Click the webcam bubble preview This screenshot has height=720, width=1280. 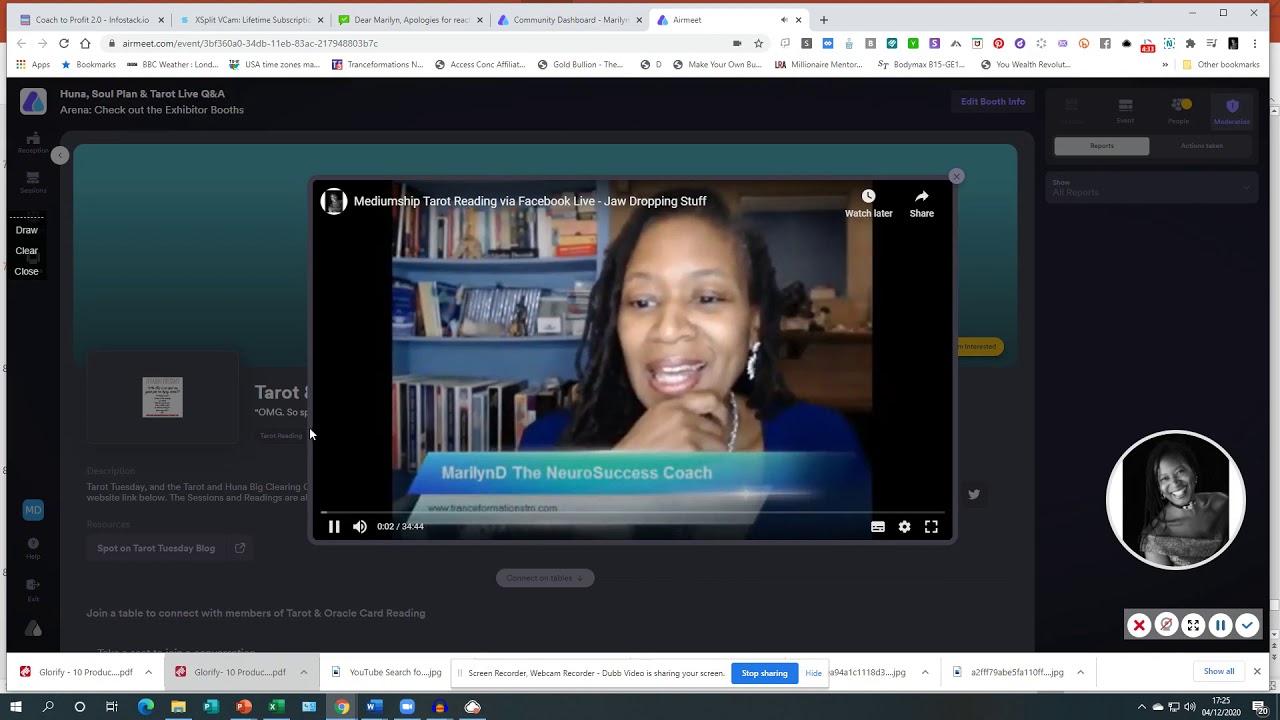(x=1176, y=500)
